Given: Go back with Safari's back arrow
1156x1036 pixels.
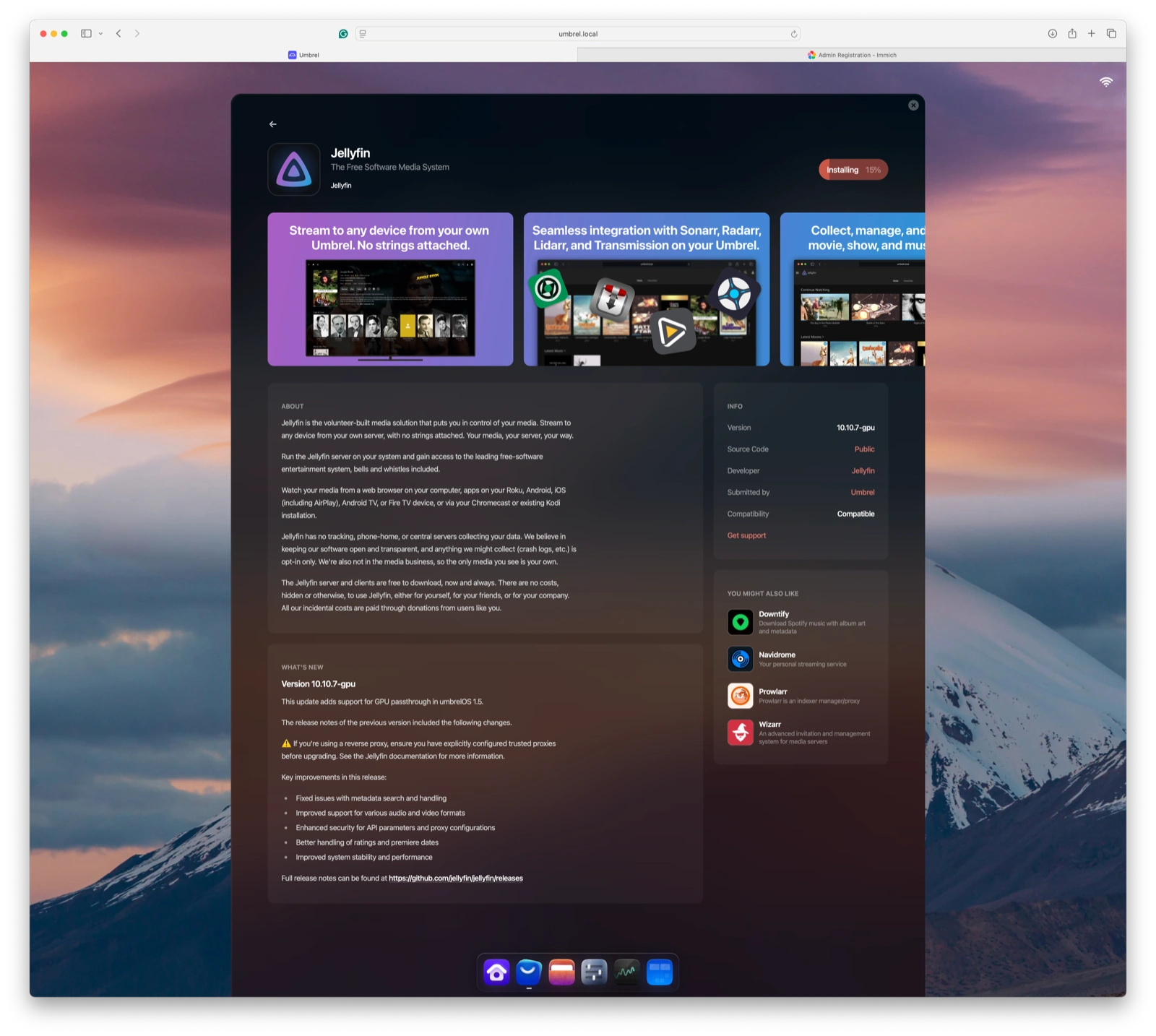Looking at the screenshot, I should click(118, 34).
